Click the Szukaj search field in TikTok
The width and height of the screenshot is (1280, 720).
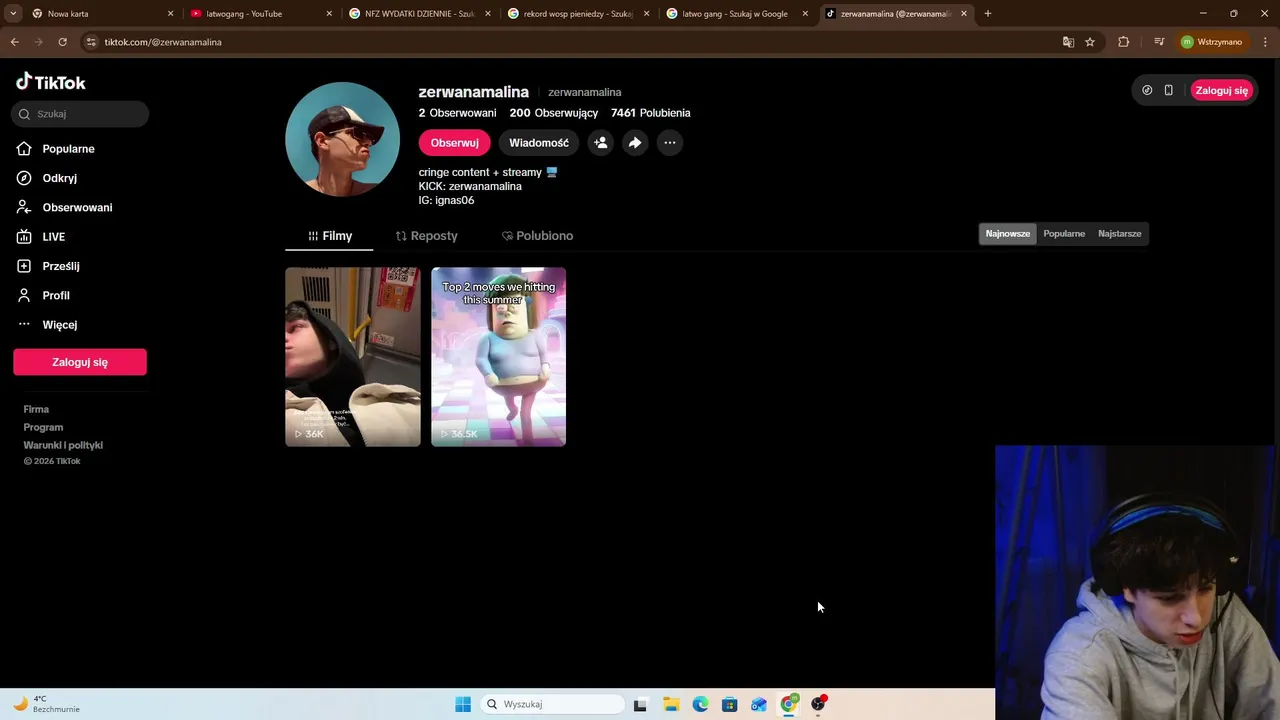point(80,114)
